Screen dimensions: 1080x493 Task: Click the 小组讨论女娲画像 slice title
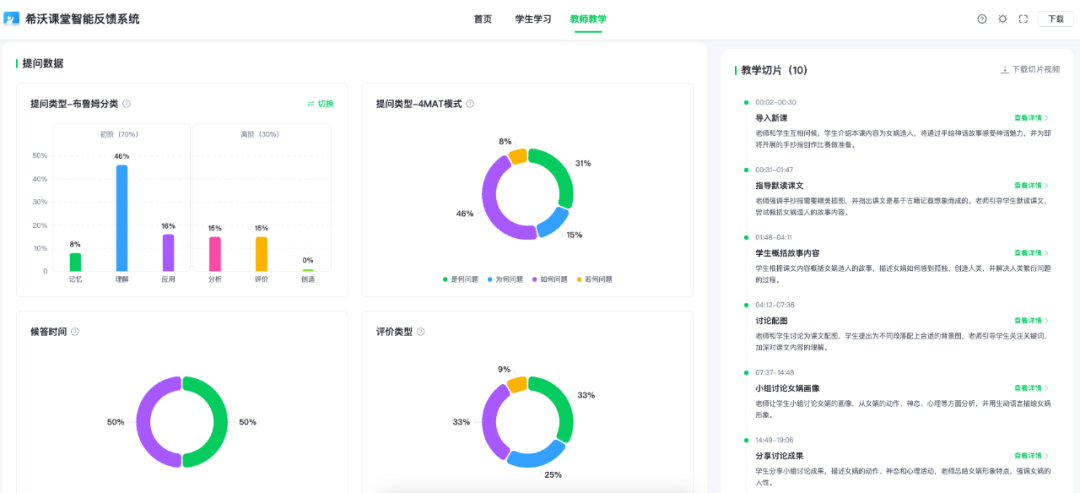pyautogui.click(x=787, y=388)
